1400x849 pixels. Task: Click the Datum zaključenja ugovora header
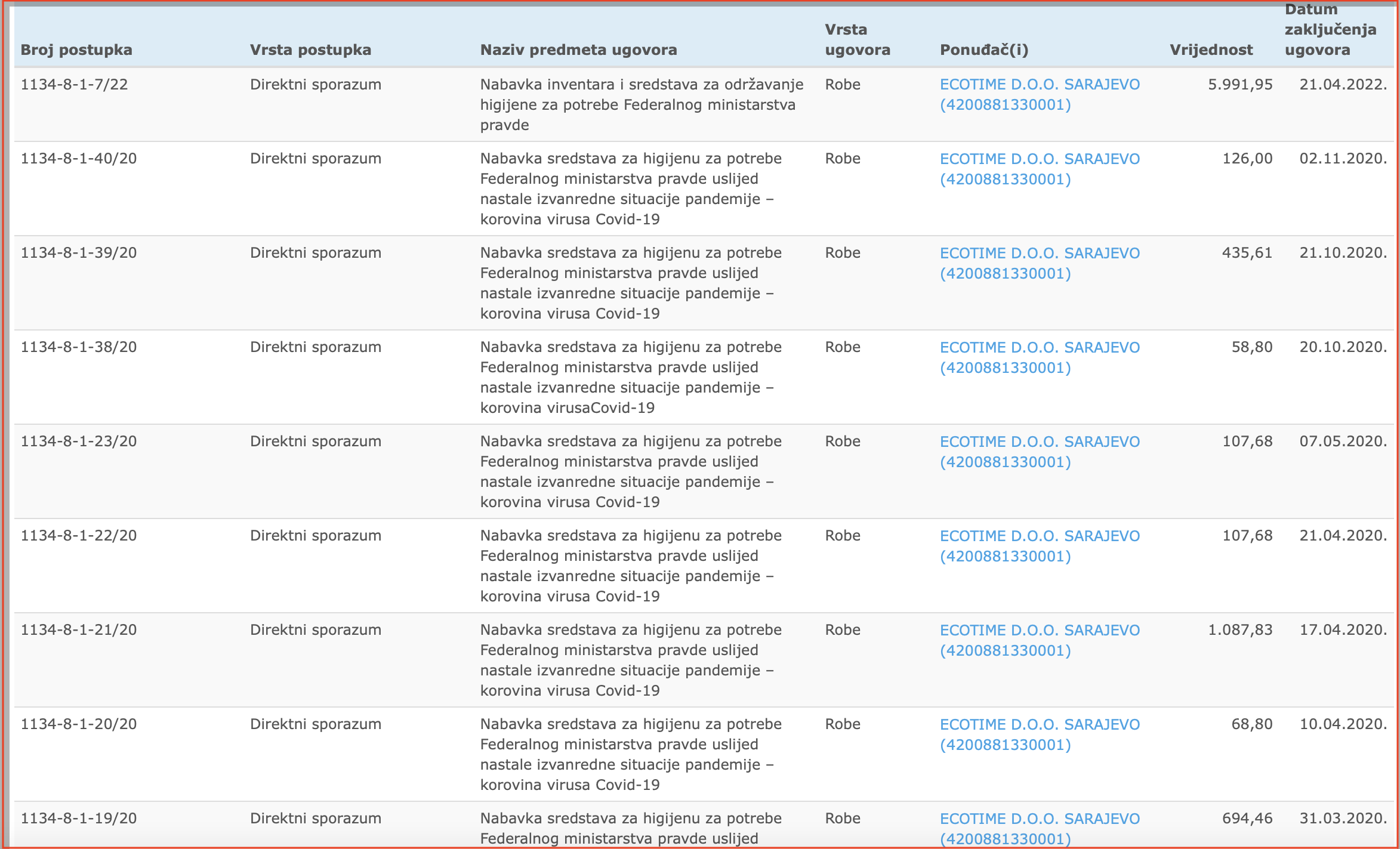(x=1330, y=30)
